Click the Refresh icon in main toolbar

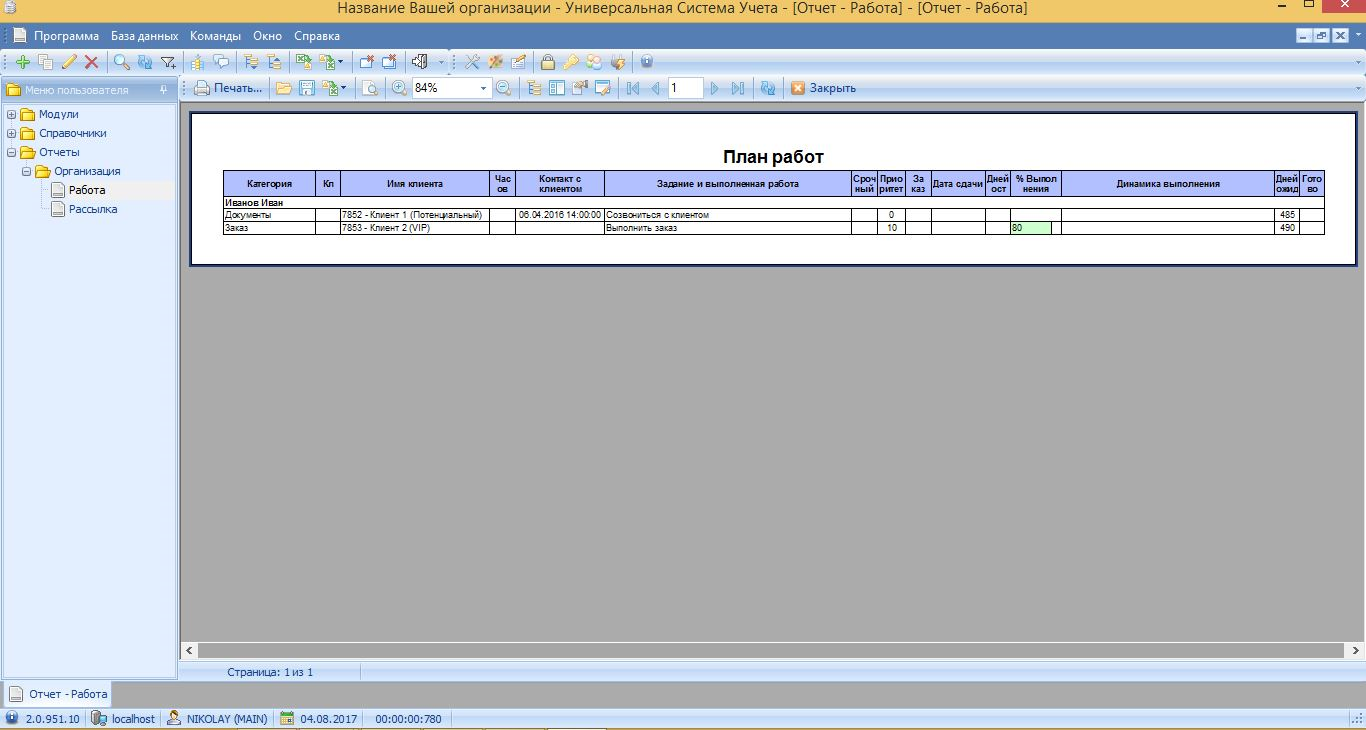(145, 62)
